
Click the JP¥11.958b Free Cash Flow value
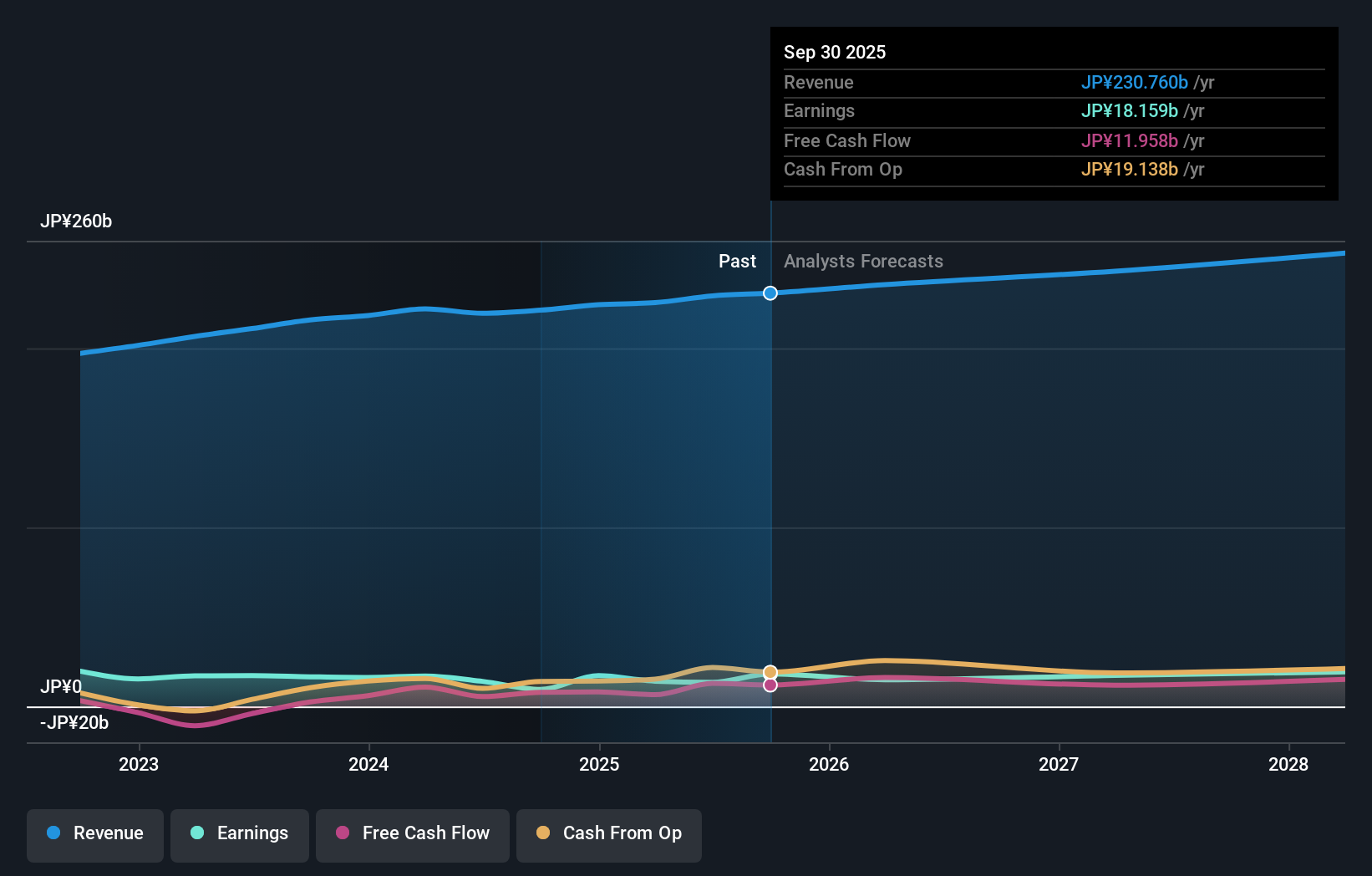pyautogui.click(x=1130, y=140)
